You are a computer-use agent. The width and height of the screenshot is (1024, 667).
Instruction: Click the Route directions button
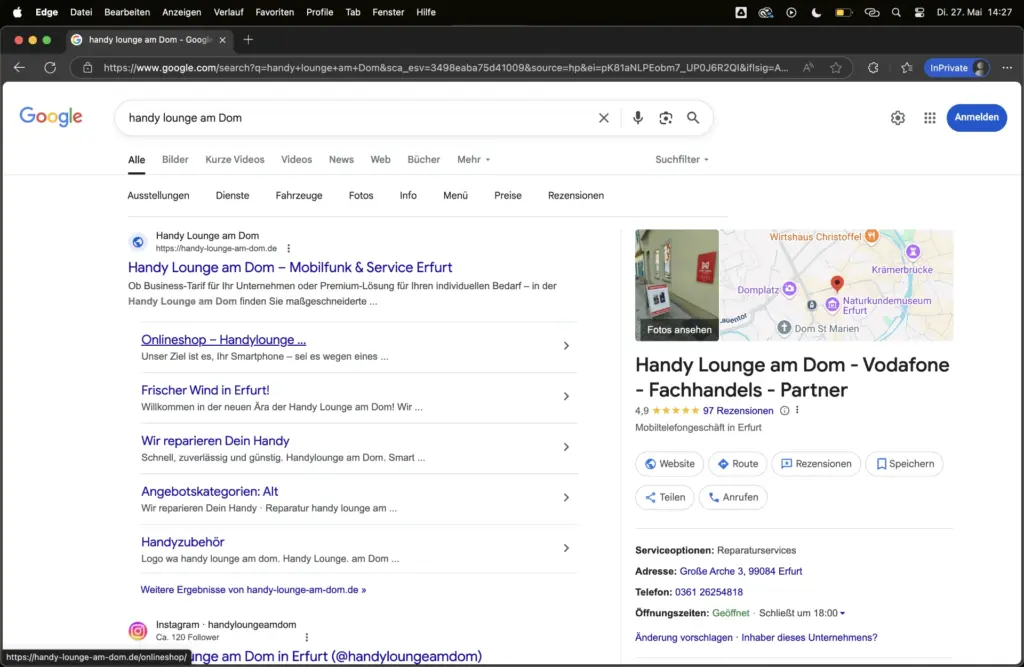(x=737, y=464)
